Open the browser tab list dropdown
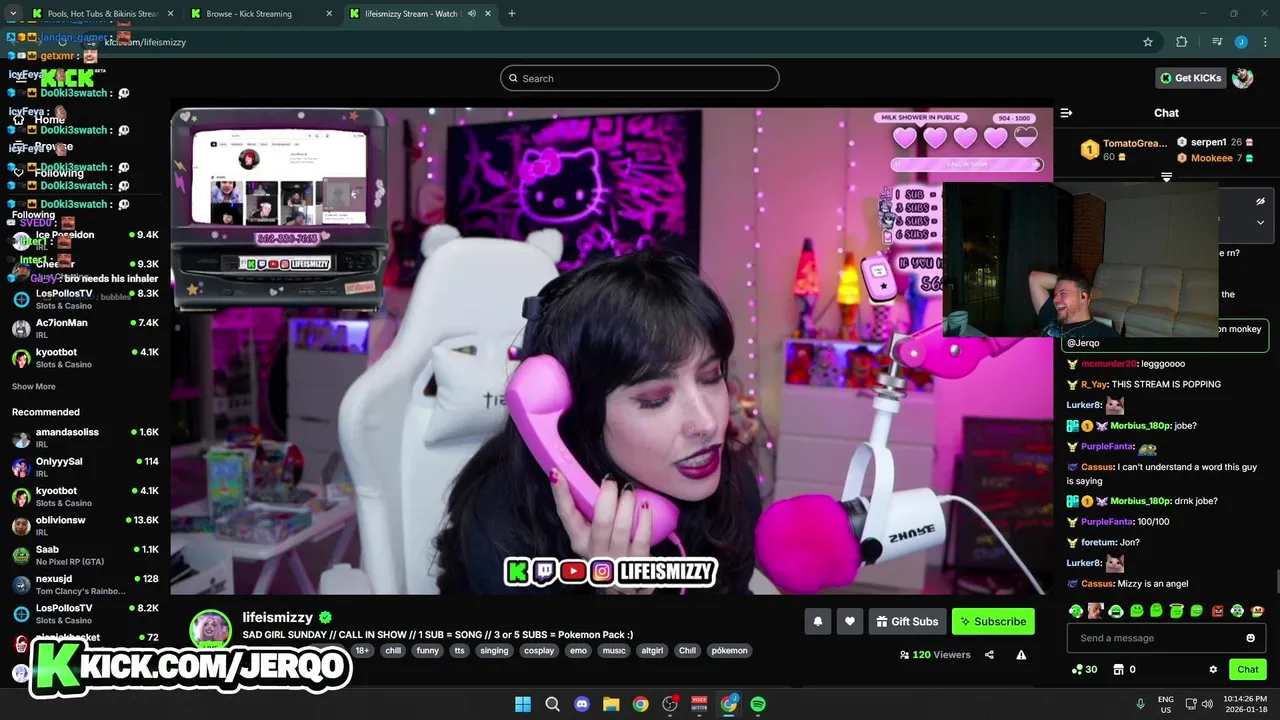 [13, 14]
